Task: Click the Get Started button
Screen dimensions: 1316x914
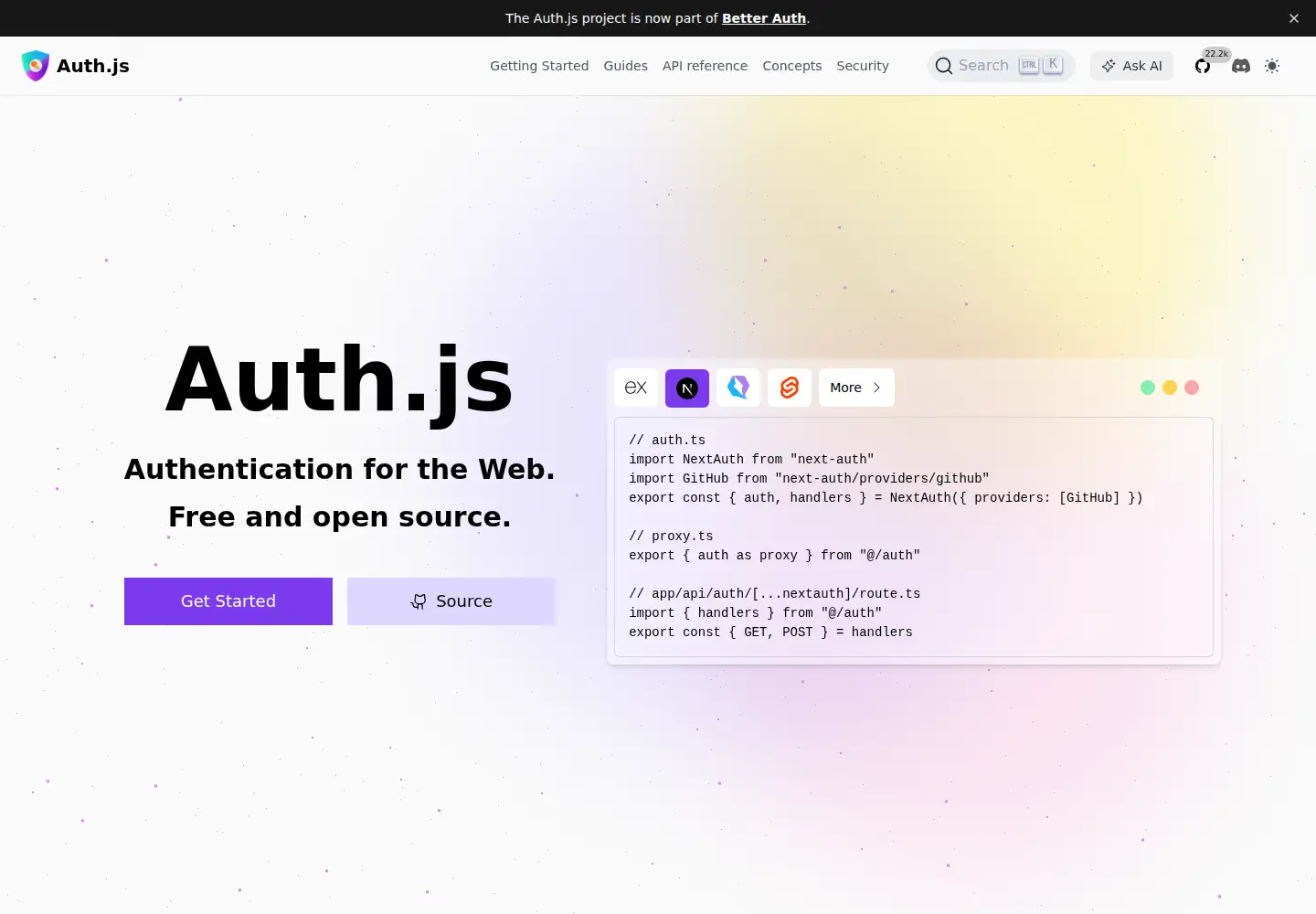Action: click(x=228, y=601)
